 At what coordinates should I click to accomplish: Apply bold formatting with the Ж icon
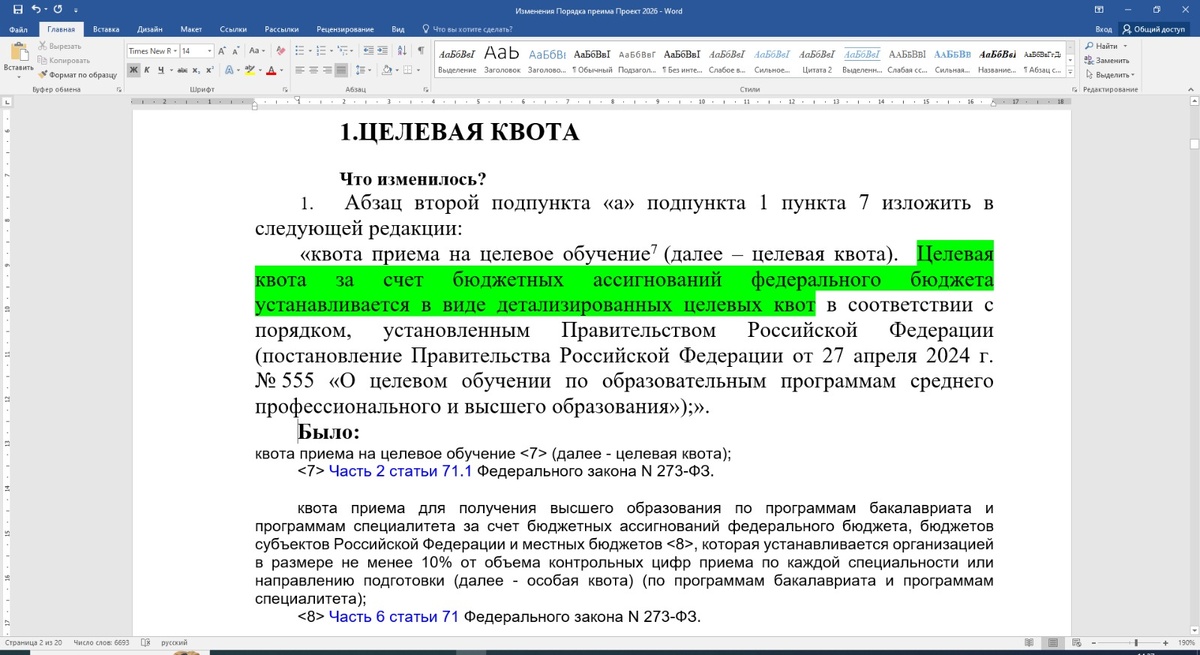point(132,70)
